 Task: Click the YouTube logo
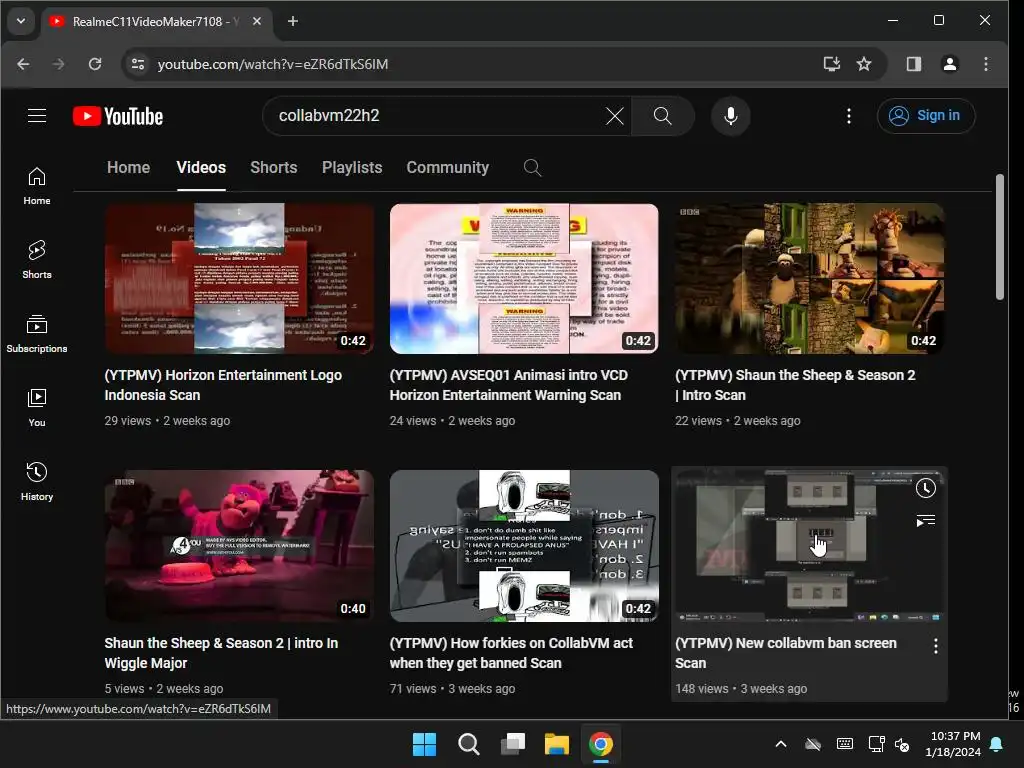point(118,116)
